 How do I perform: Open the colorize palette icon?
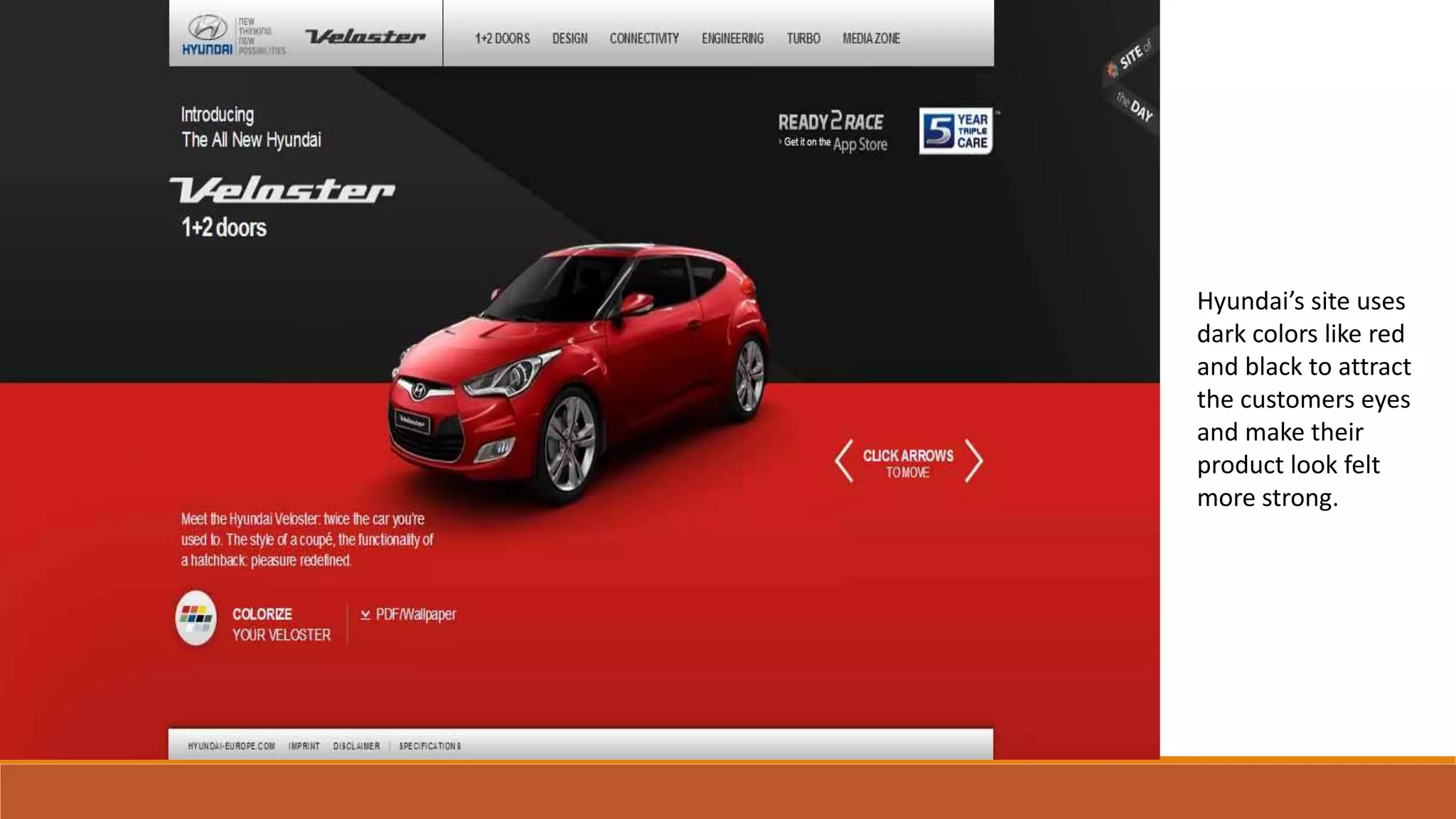196,618
